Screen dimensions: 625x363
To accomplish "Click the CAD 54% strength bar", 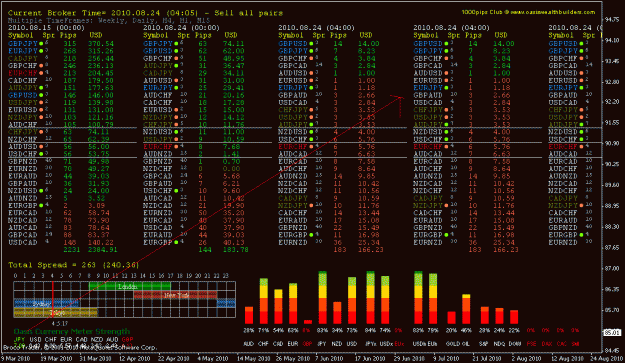I will click(278, 306).
